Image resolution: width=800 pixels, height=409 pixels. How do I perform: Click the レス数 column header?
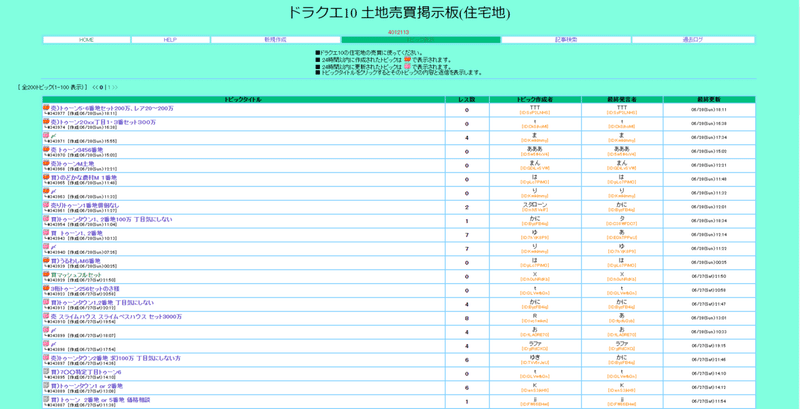pyautogui.click(x=467, y=99)
